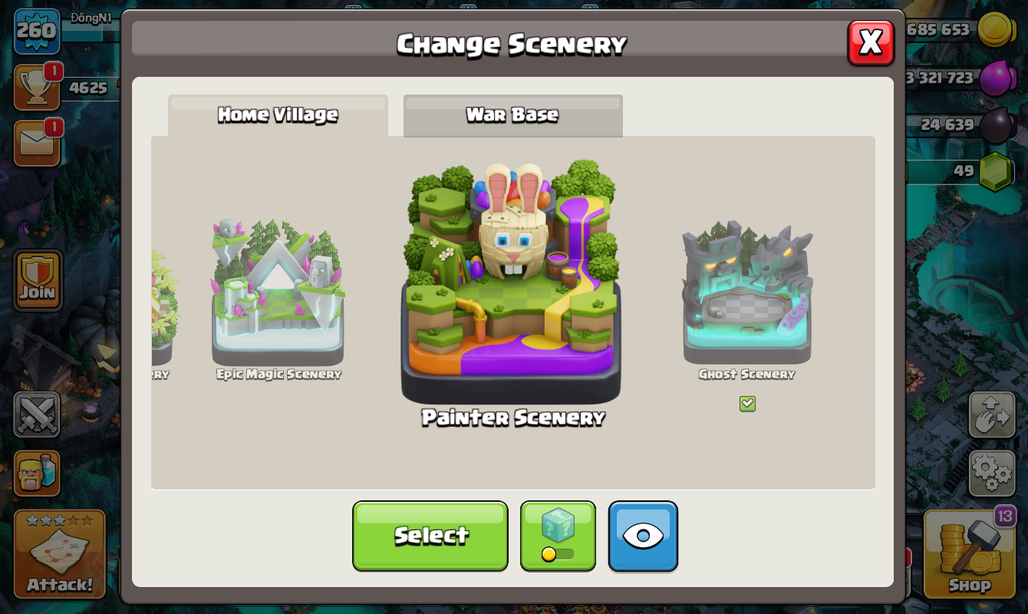Viewport: 1028px width, 614px height.
Task: Open the crossed swords war icon
Action: [37, 414]
